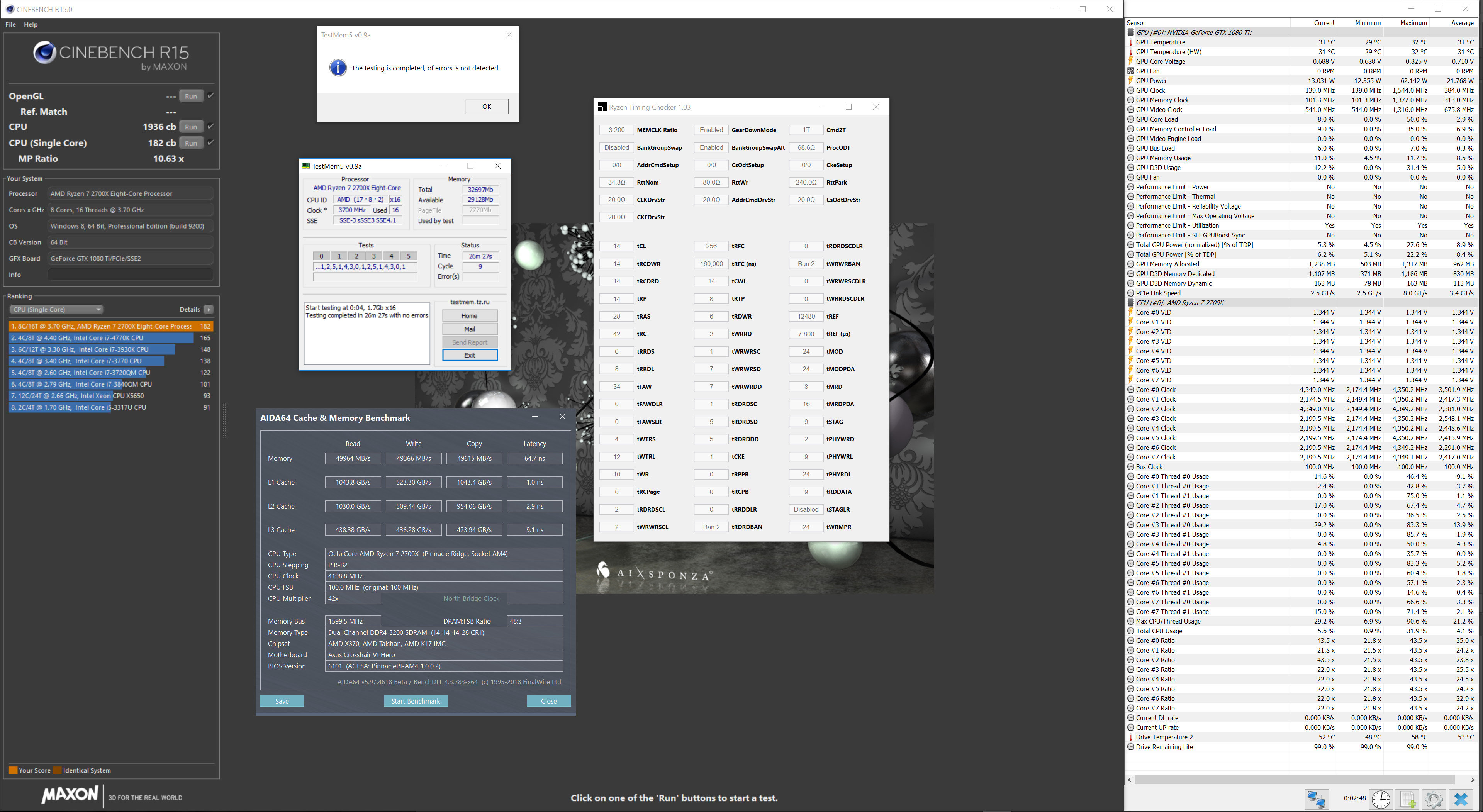Click OK in TestMem5 completion dialog
Viewport: 1483px width, 812px height.
487,107
